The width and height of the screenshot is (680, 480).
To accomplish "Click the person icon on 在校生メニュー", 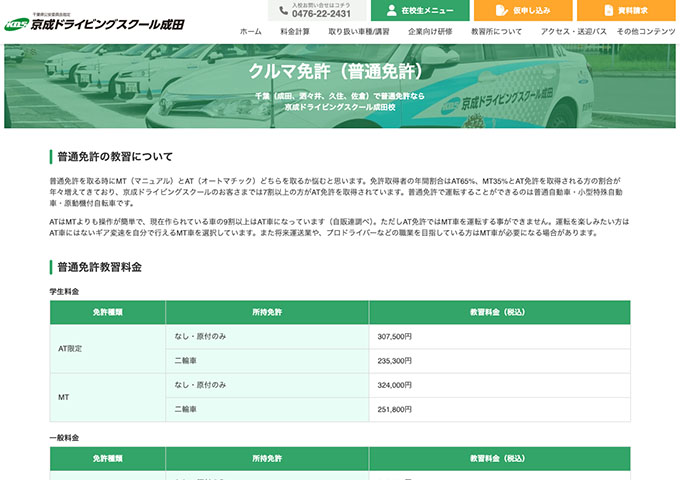I will (x=391, y=10).
